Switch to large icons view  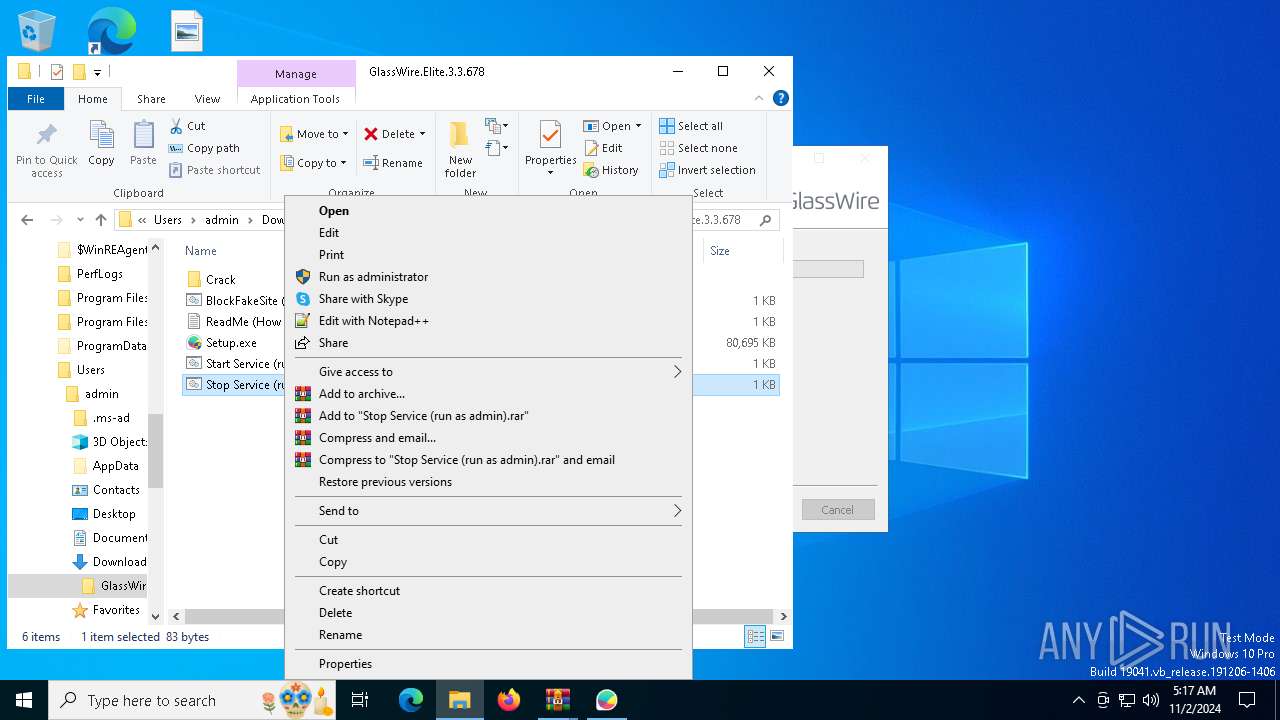point(776,637)
